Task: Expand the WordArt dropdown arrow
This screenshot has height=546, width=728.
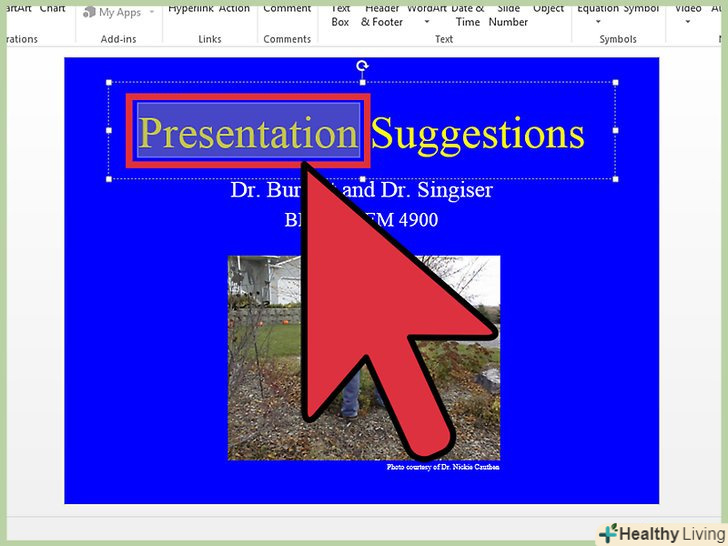Action: 427,22
